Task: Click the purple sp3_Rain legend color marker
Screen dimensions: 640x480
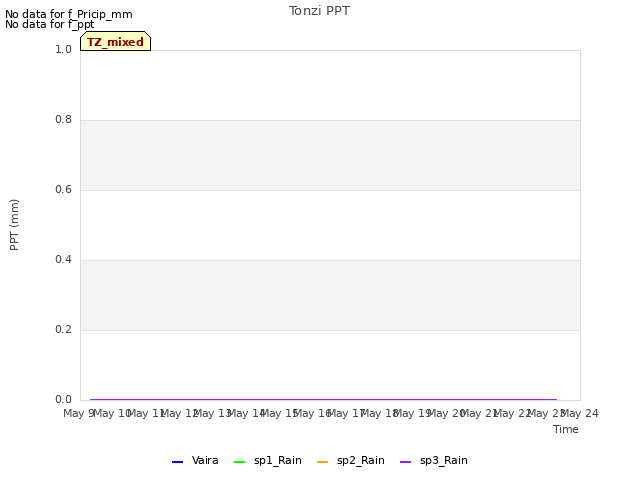Action: [x=405, y=462]
